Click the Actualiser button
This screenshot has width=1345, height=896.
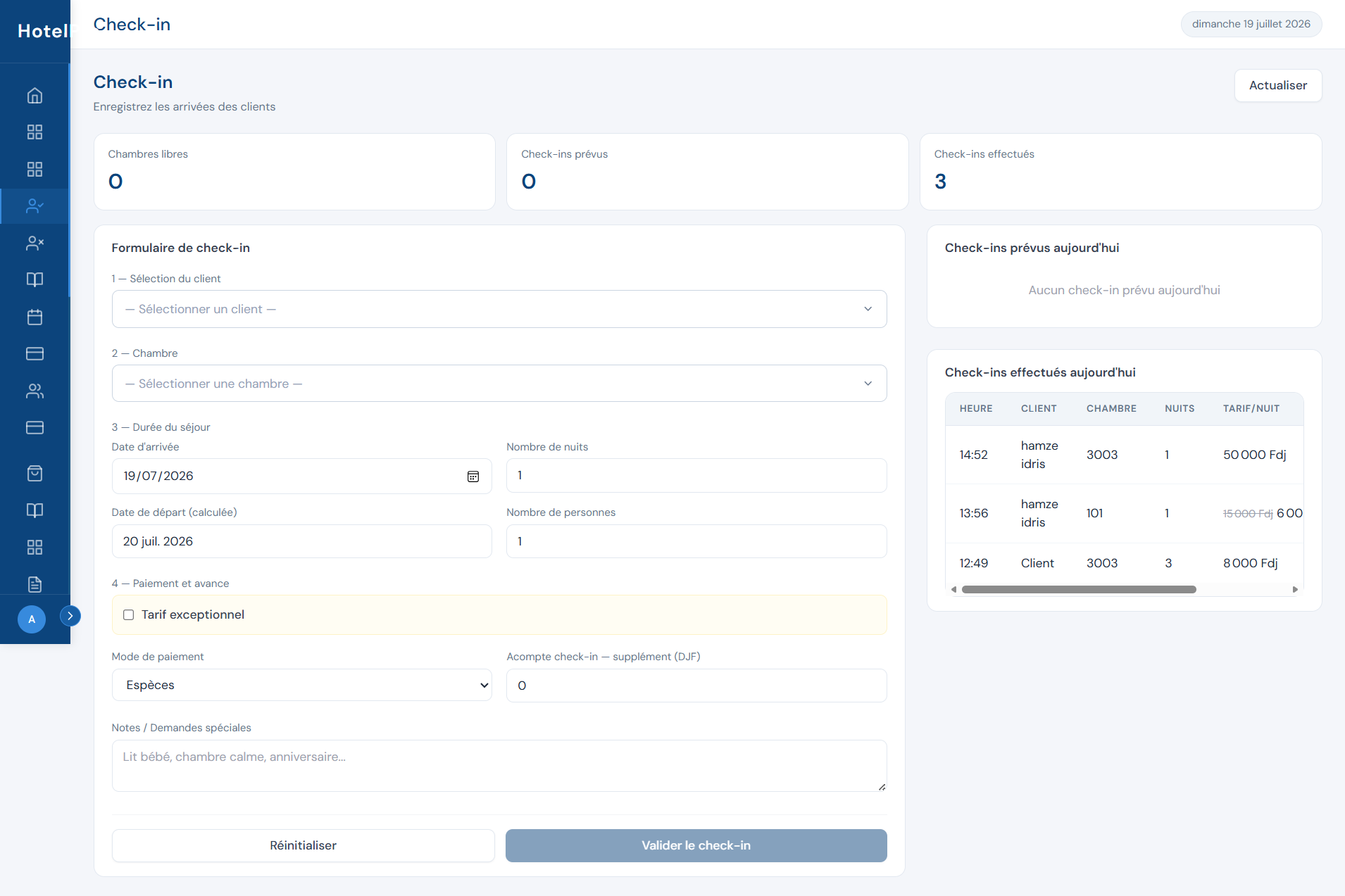tap(1277, 85)
